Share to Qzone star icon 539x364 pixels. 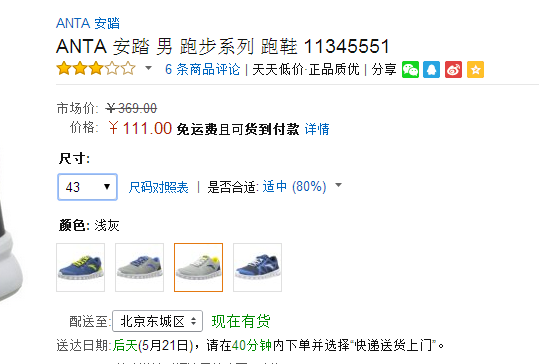[x=475, y=69]
